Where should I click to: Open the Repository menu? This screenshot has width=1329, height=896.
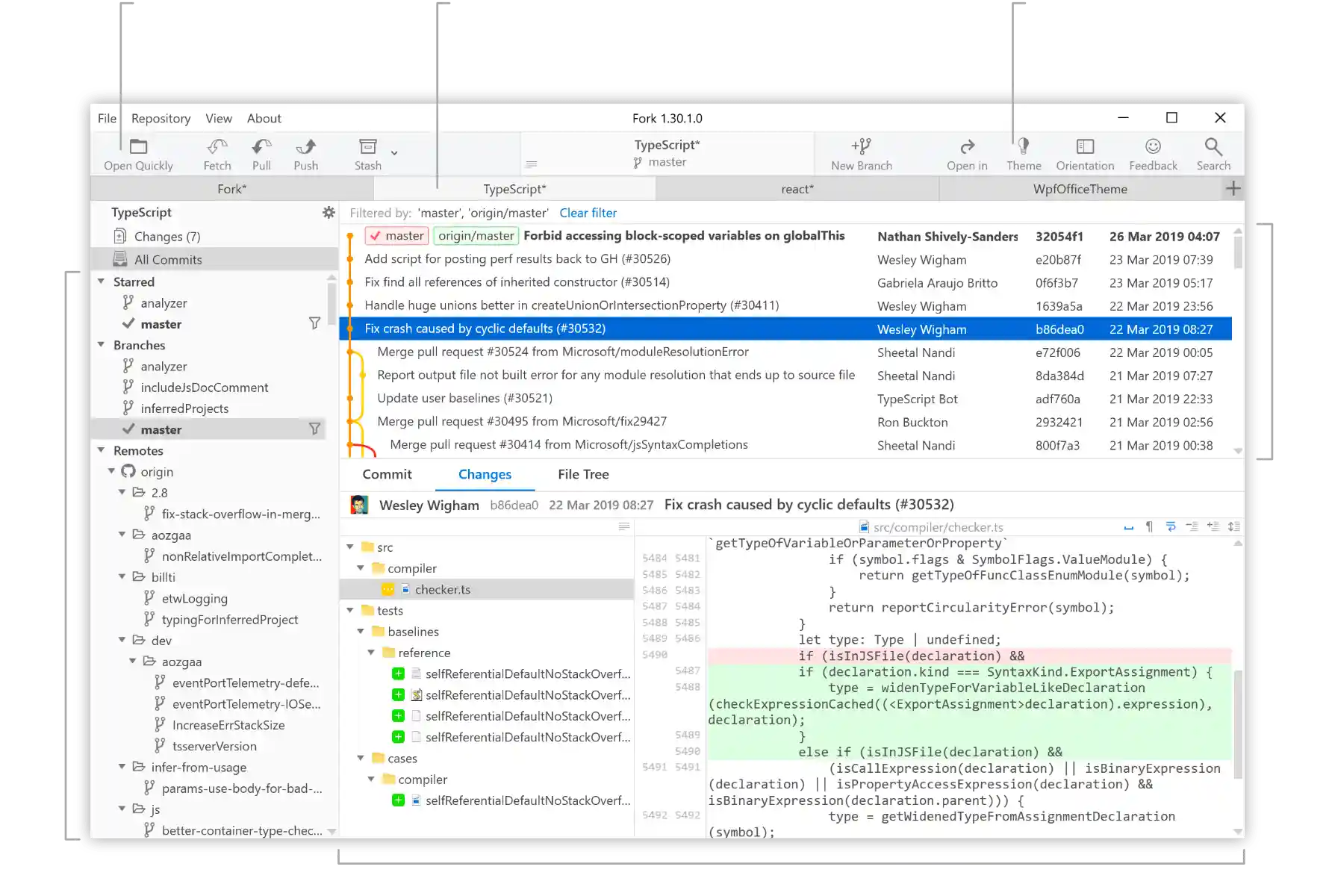coord(161,119)
